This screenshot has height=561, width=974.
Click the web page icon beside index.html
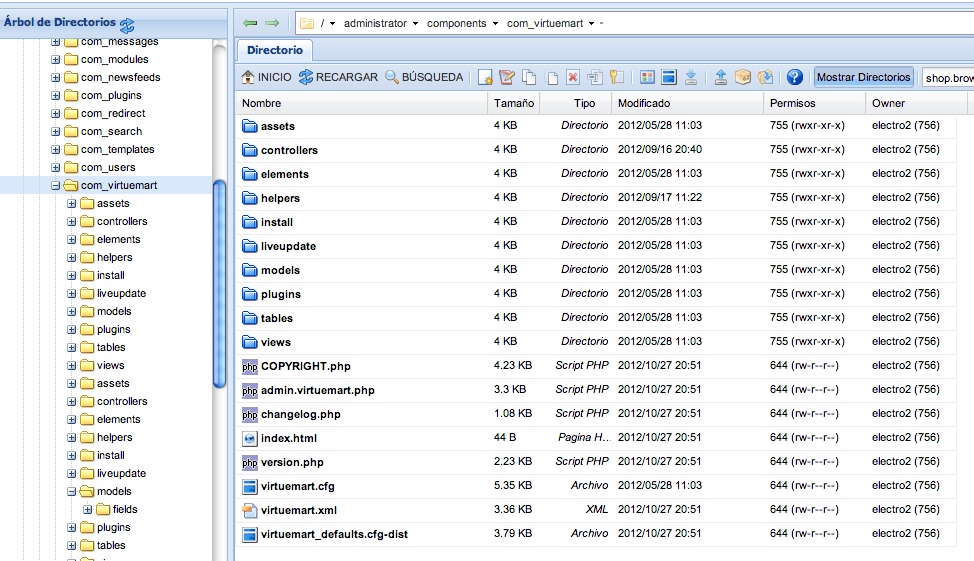coord(250,439)
